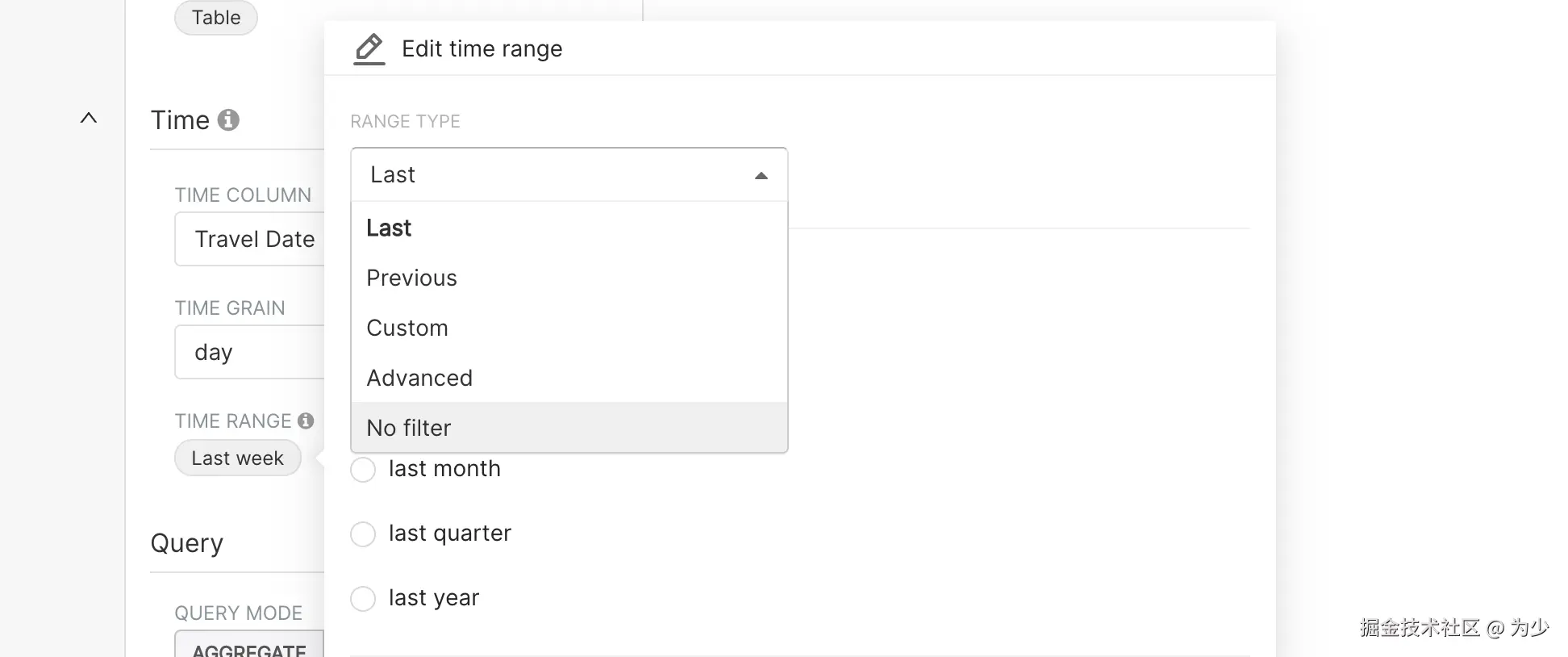Choose Previous from the range type list
This screenshot has width=1568, height=657.
pyautogui.click(x=411, y=278)
